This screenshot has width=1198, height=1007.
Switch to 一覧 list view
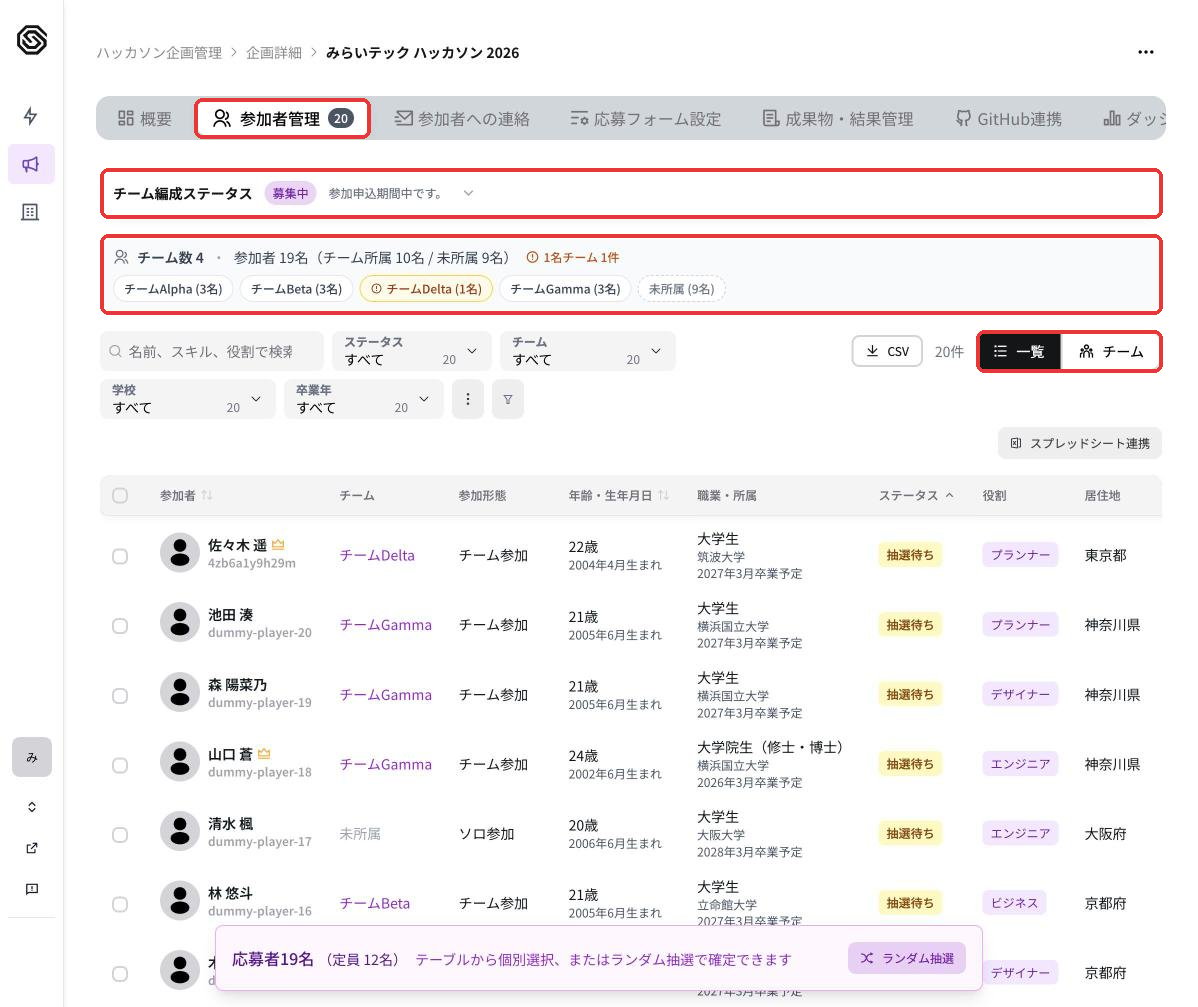(x=1019, y=351)
